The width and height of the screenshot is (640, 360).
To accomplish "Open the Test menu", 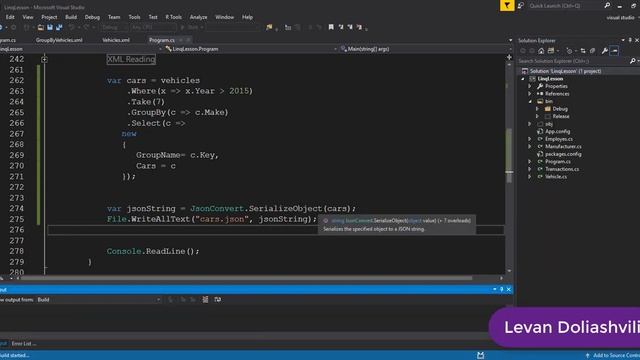I will [153, 17].
